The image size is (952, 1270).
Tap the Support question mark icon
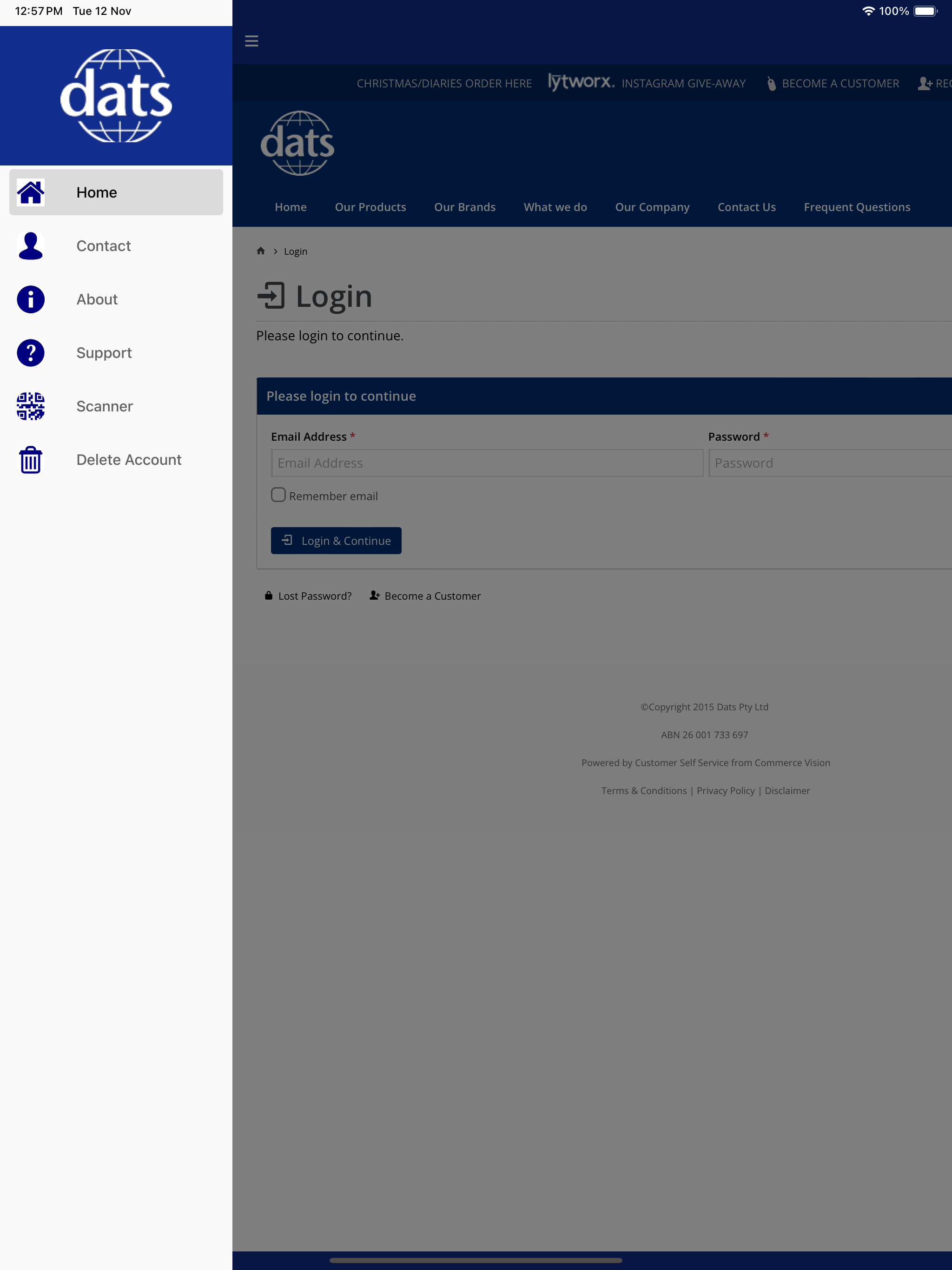30,352
